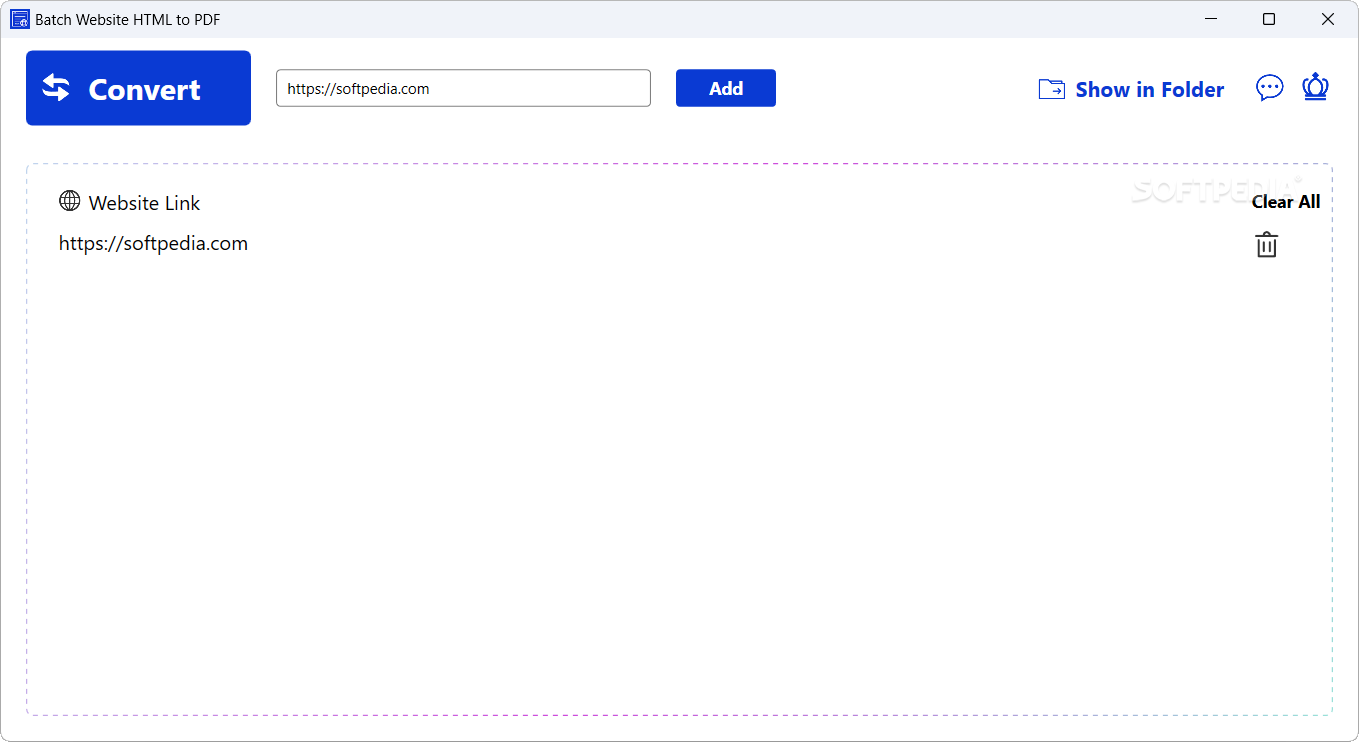This screenshot has height=742, width=1359.
Task: Click the Website Link column header
Action: 144,203
